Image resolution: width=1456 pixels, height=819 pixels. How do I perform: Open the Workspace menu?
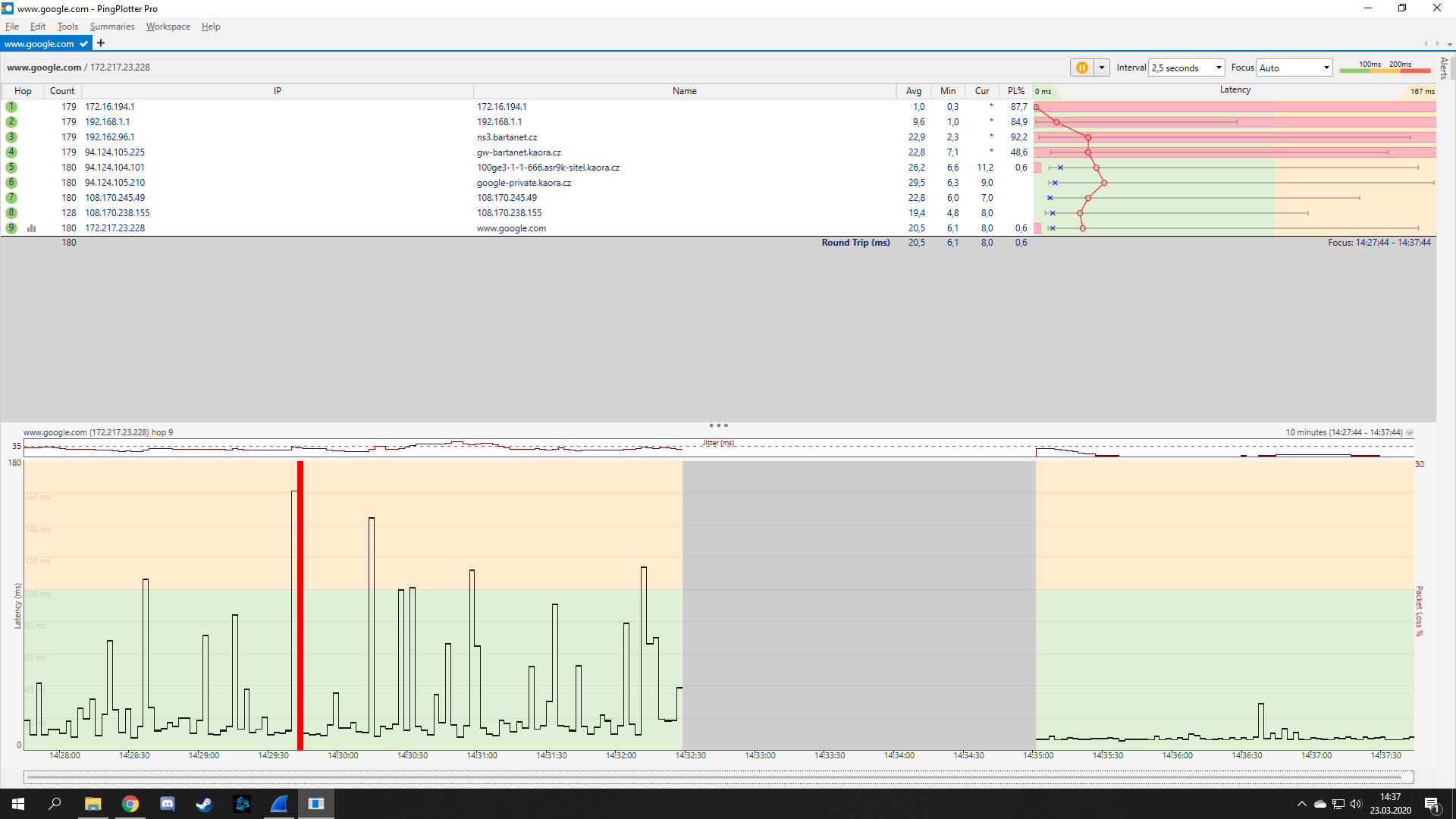click(168, 27)
